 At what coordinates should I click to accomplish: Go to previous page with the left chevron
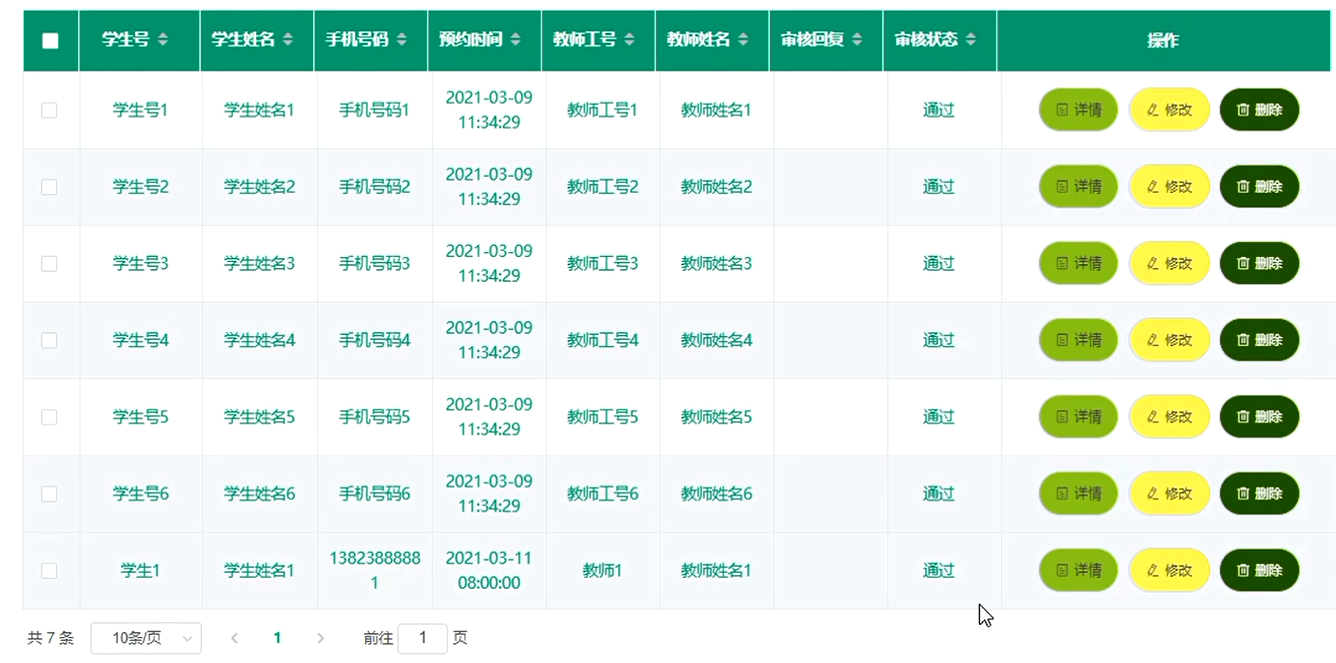coord(234,638)
